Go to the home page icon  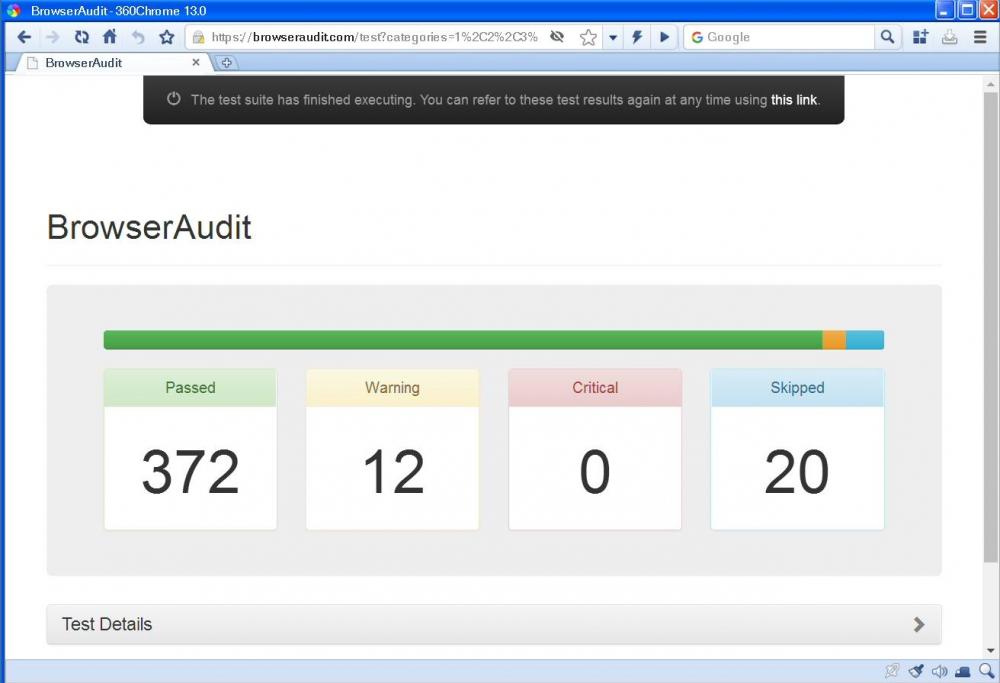[x=110, y=37]
